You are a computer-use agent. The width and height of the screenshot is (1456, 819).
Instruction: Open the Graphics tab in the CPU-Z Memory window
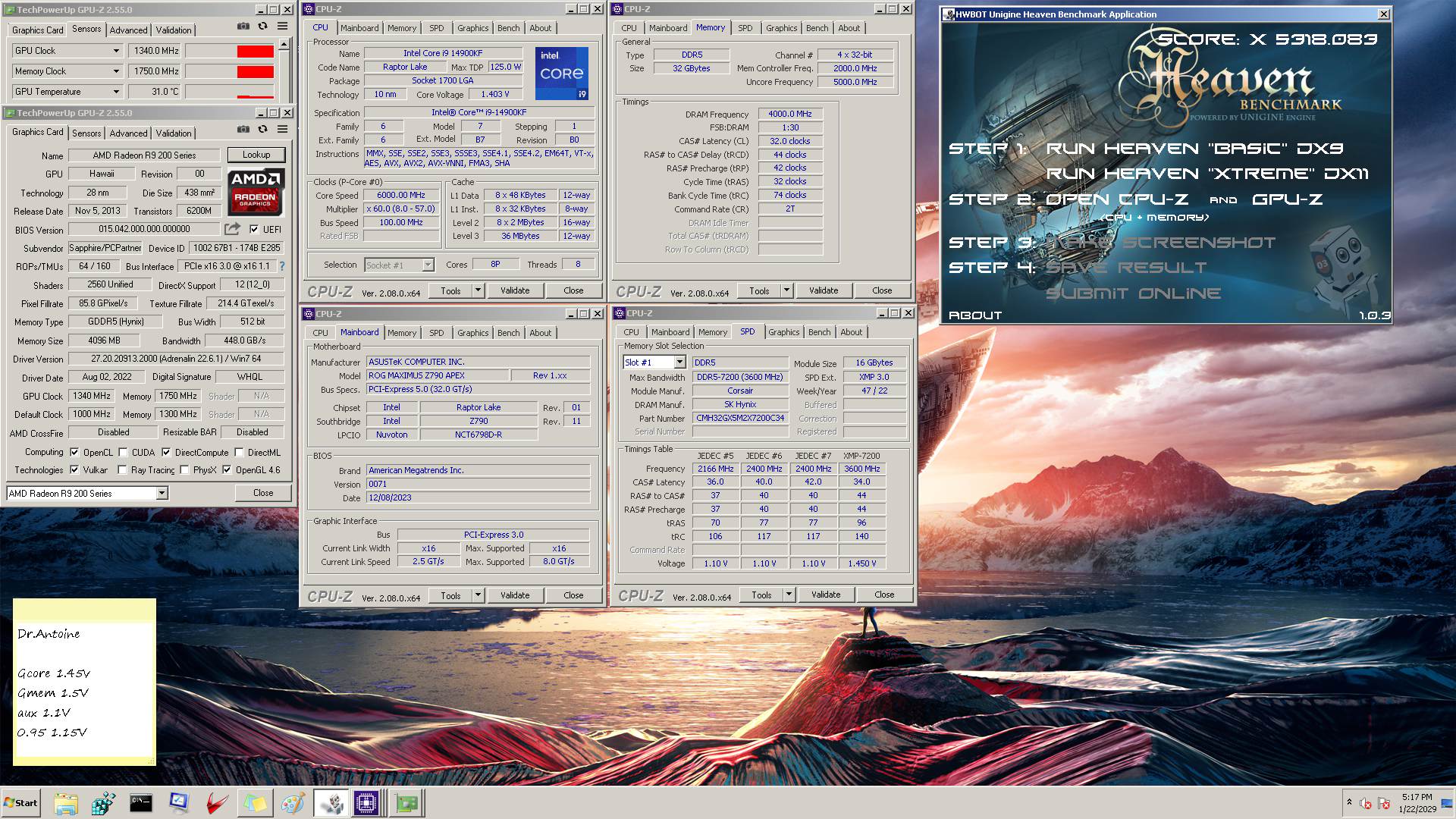tap(781, 28)
